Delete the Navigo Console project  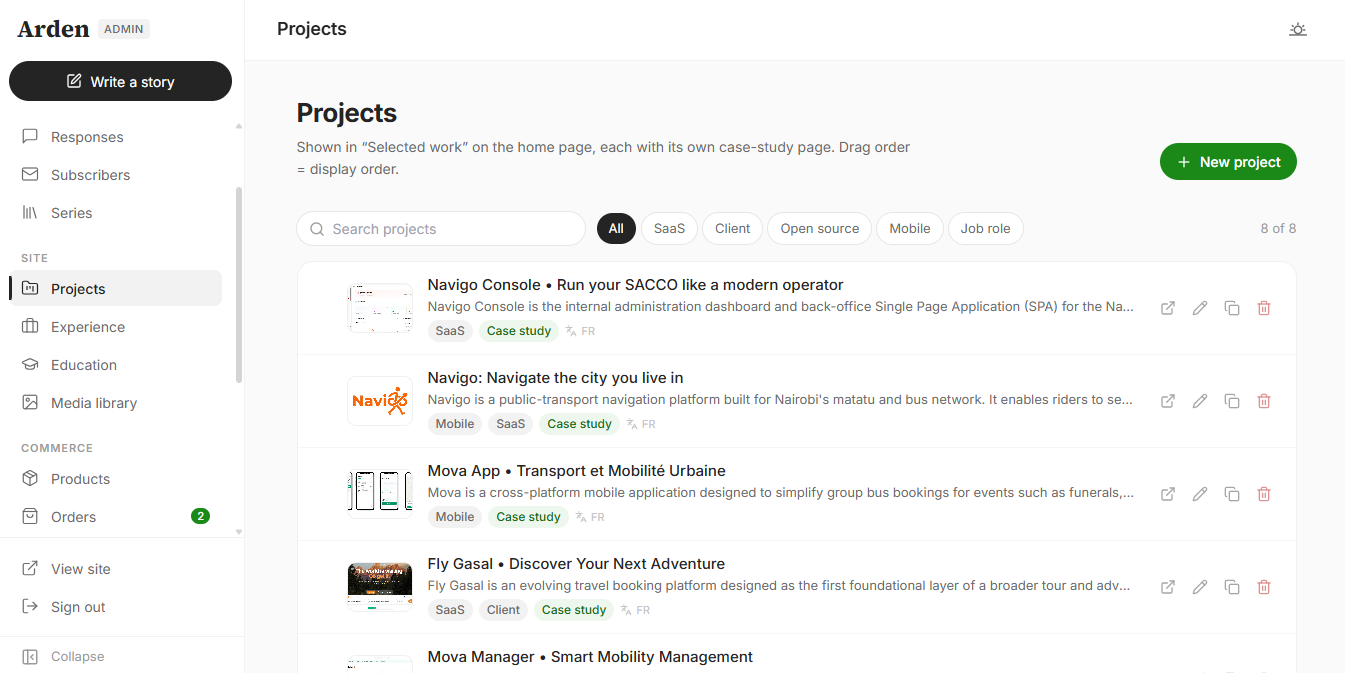[1264, 308]
